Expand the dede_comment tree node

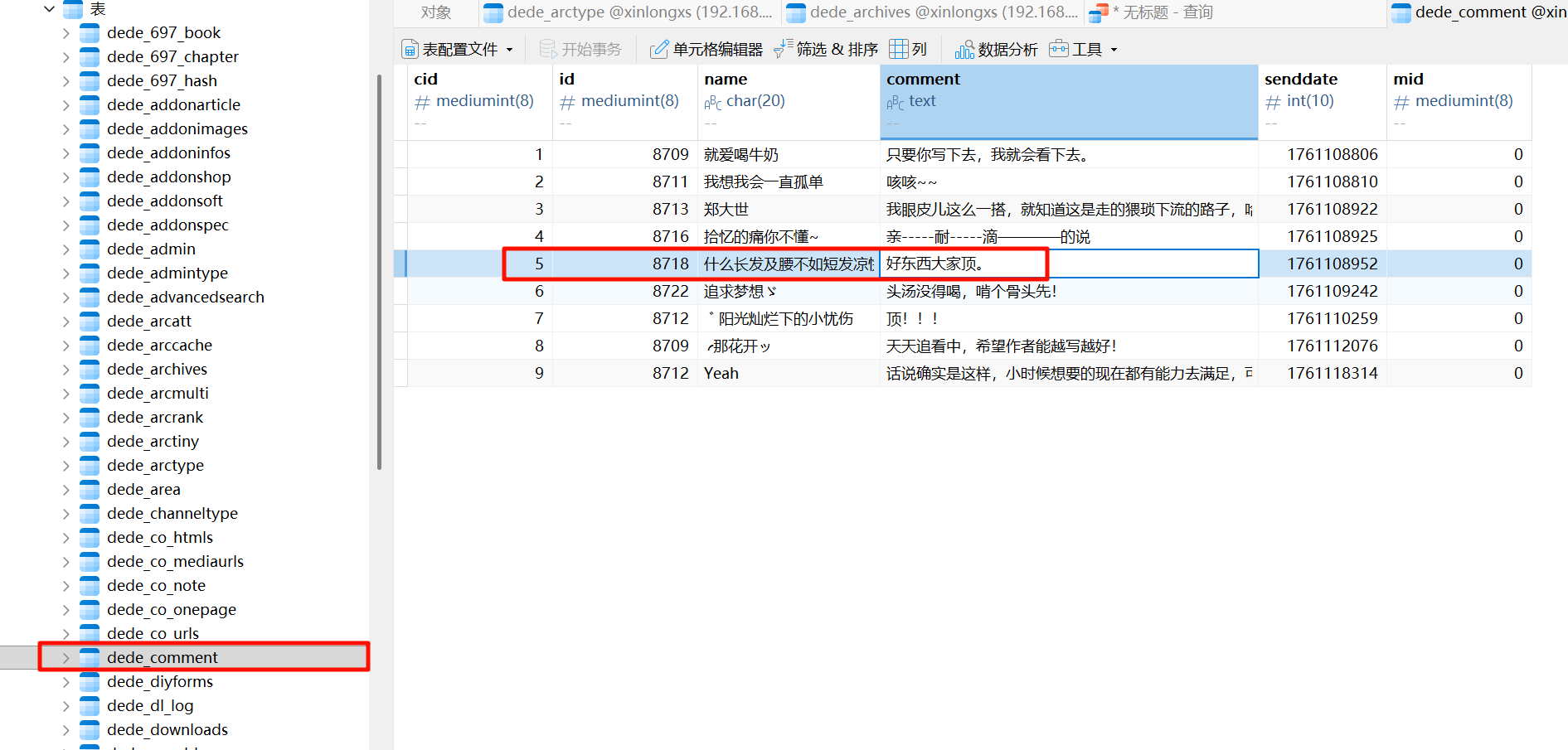(66, 658)
